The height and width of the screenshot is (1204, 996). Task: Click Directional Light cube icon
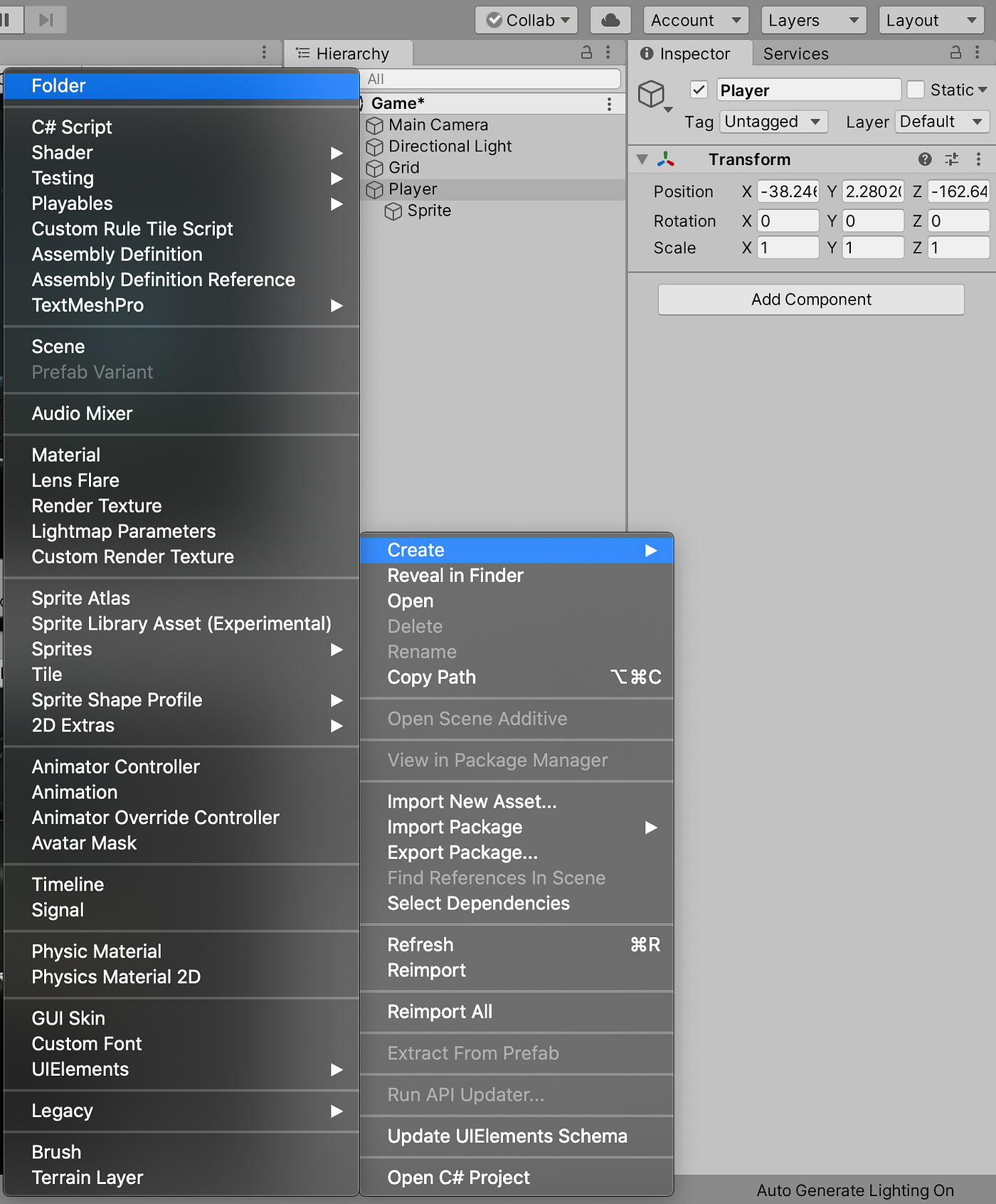click(x=374, y=147)
